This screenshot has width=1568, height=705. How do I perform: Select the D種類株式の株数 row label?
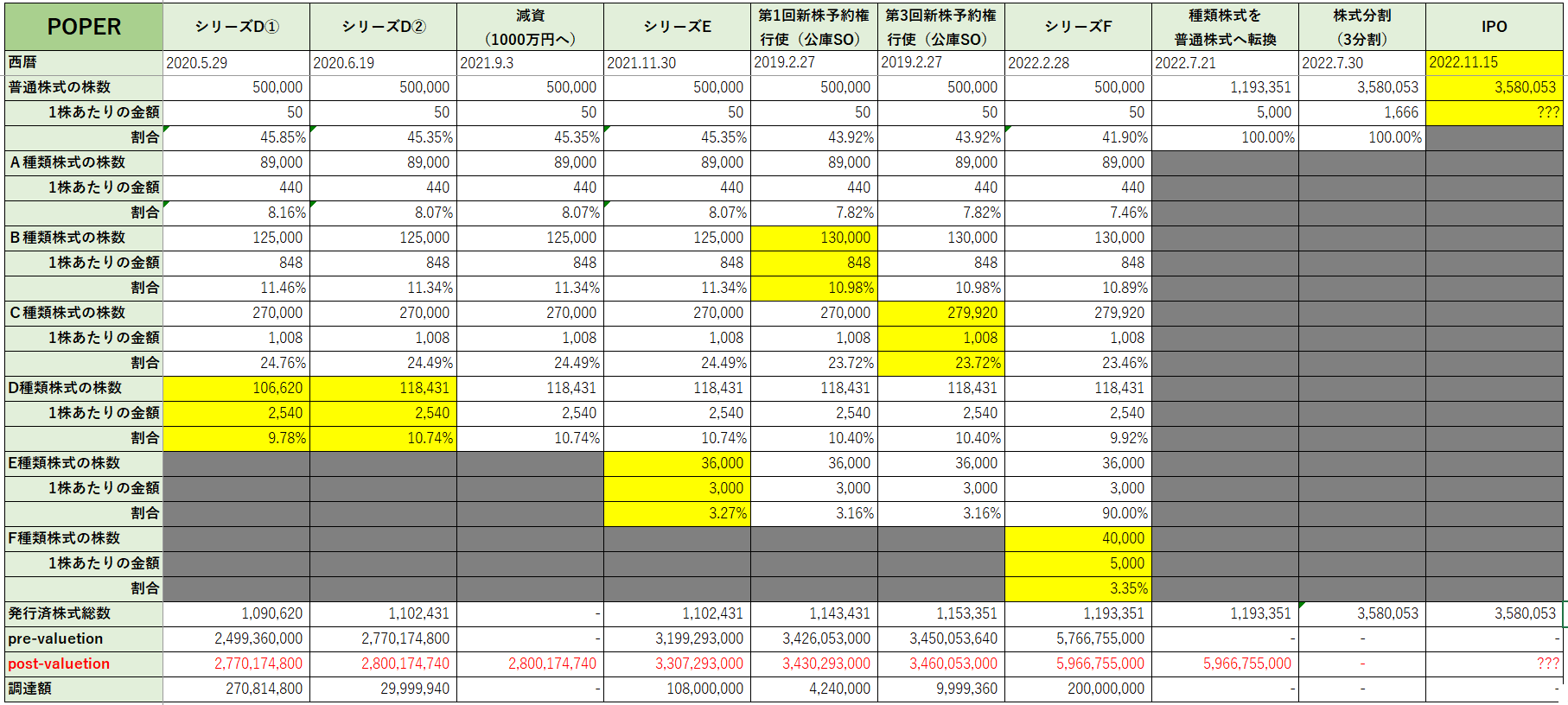(x=84, y=388)
